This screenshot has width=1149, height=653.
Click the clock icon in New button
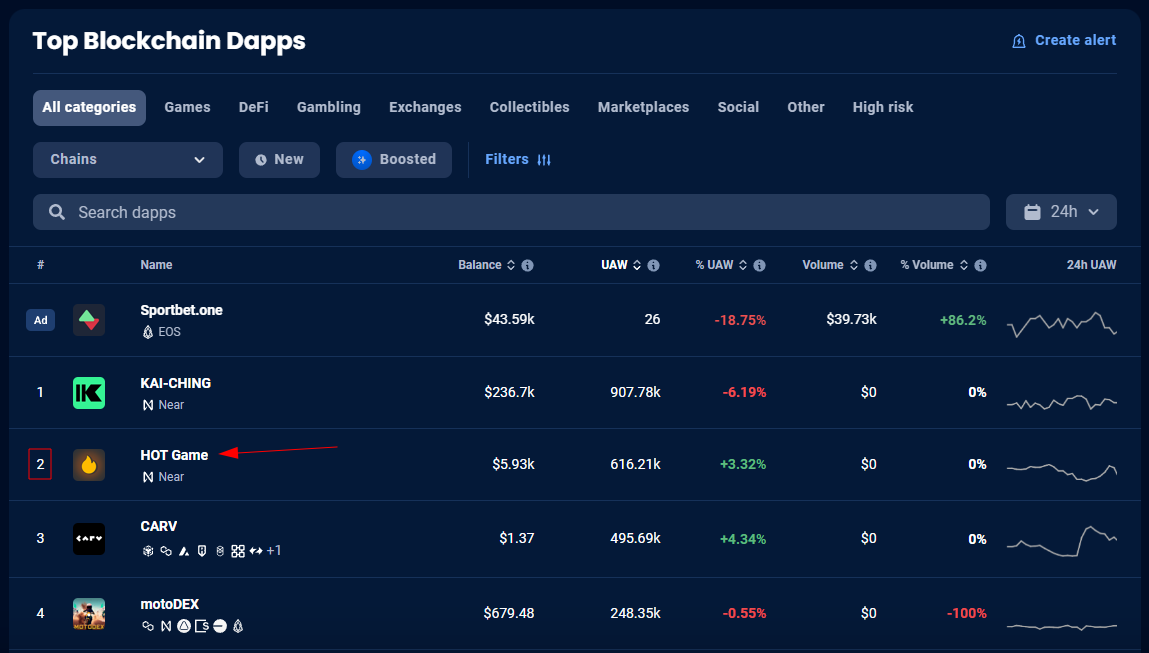(261, 160)
